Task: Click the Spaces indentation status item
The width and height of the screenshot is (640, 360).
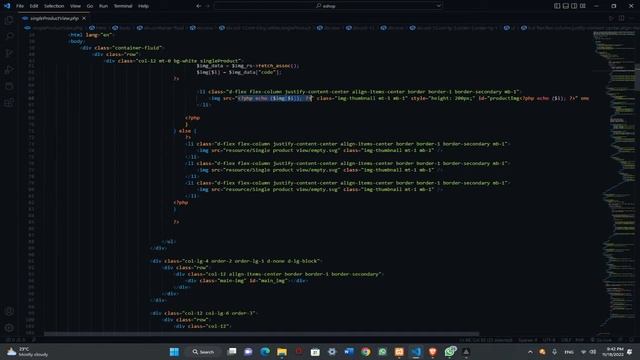Action: 528,340
